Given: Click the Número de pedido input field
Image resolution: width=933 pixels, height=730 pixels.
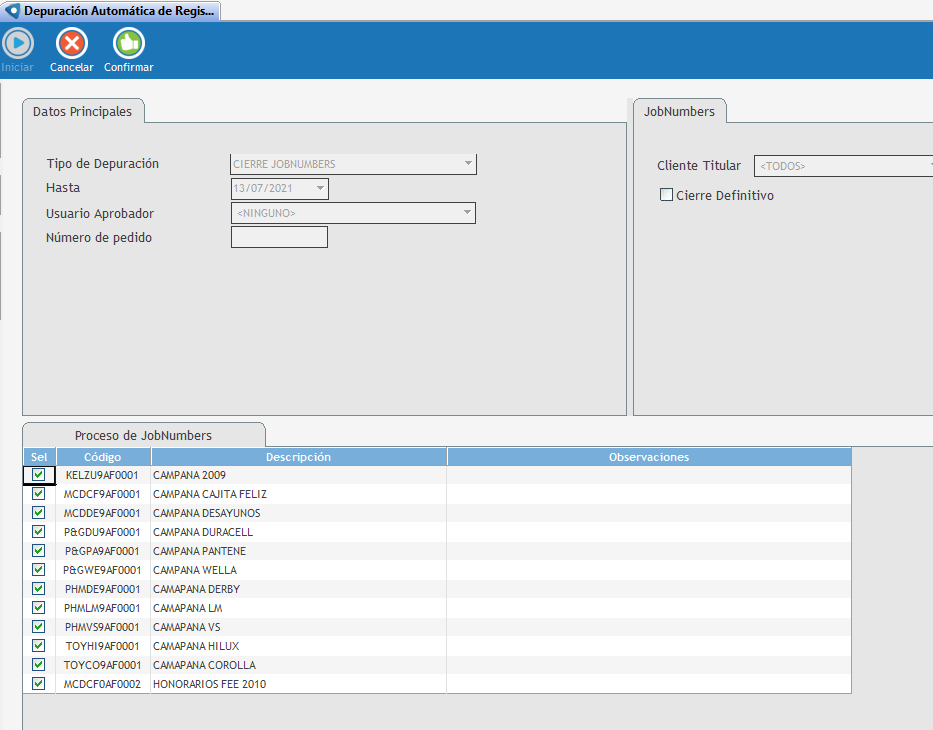Looking at the screenshot, I should (279, 237).
